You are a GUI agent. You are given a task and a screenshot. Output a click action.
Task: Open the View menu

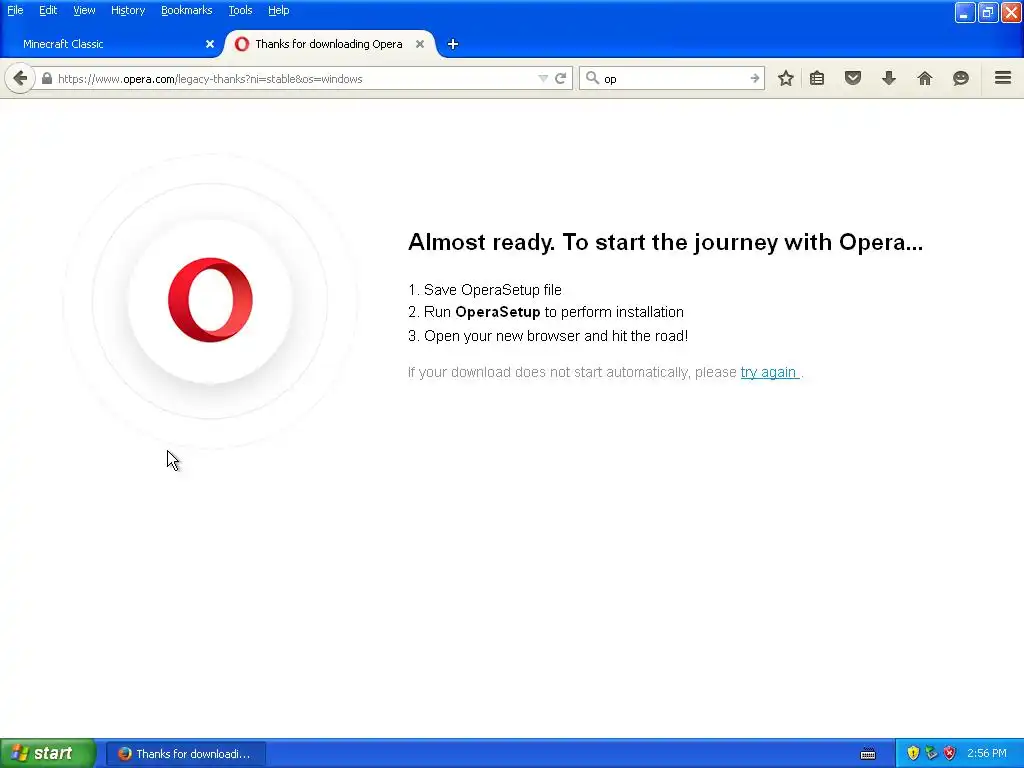(84, 10)
